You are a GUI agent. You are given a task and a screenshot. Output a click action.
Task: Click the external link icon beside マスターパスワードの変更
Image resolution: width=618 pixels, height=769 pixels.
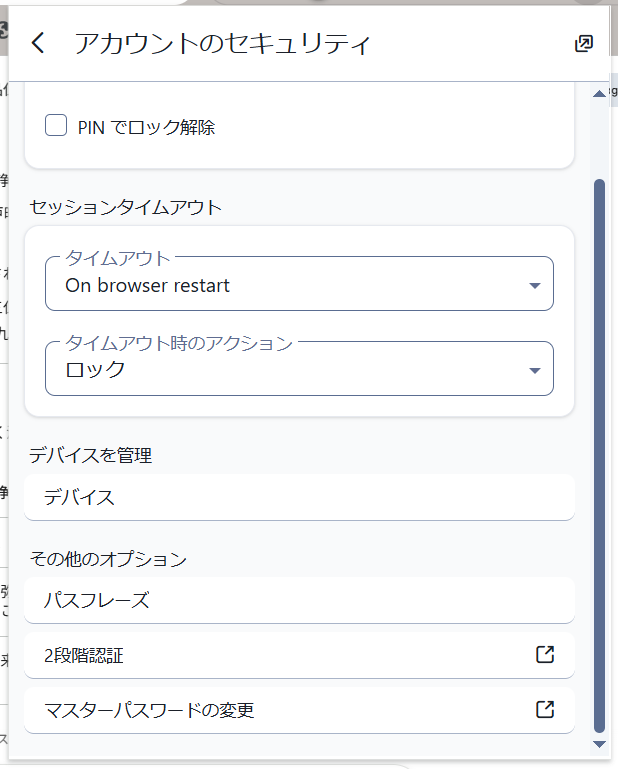[545, 710]
